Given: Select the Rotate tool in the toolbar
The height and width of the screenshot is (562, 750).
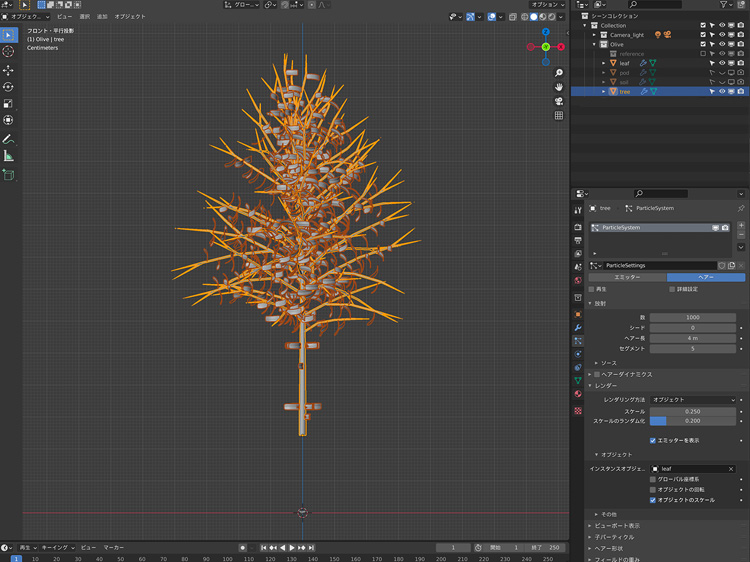Looking at the screenshot, I should pyautogui.click(x=9, y=87).
